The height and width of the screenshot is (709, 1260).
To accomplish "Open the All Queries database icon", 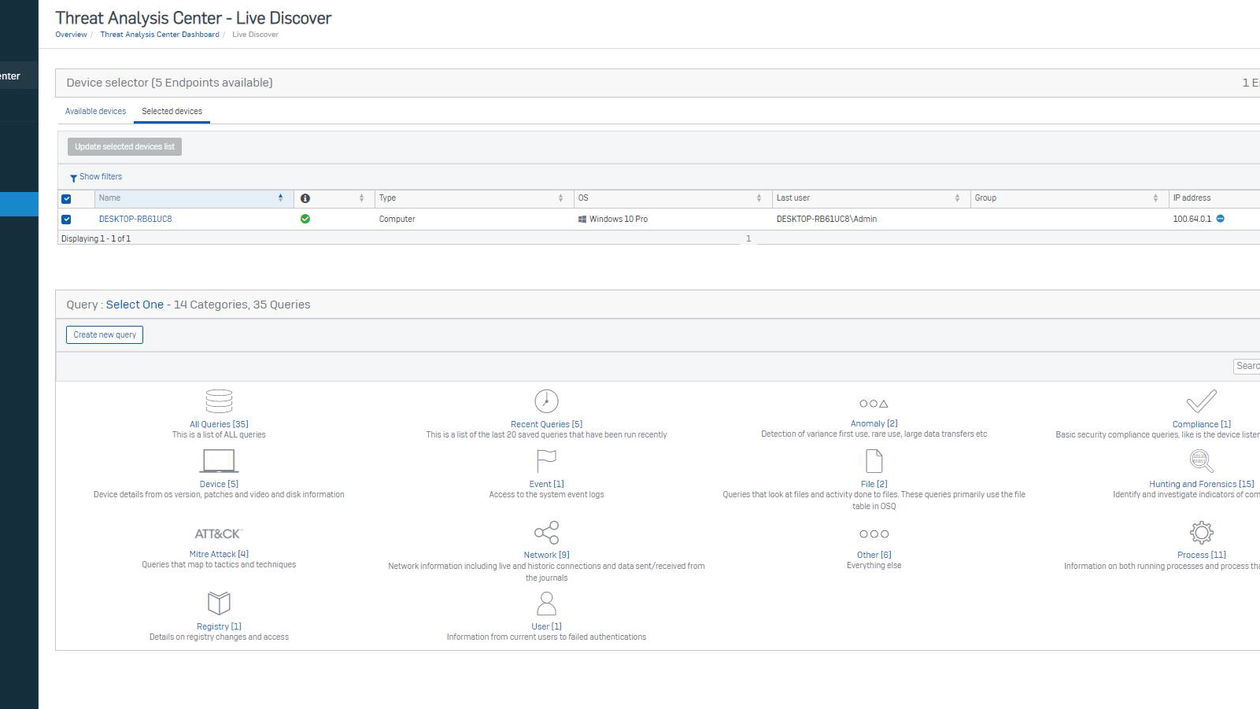I will 218,400.
